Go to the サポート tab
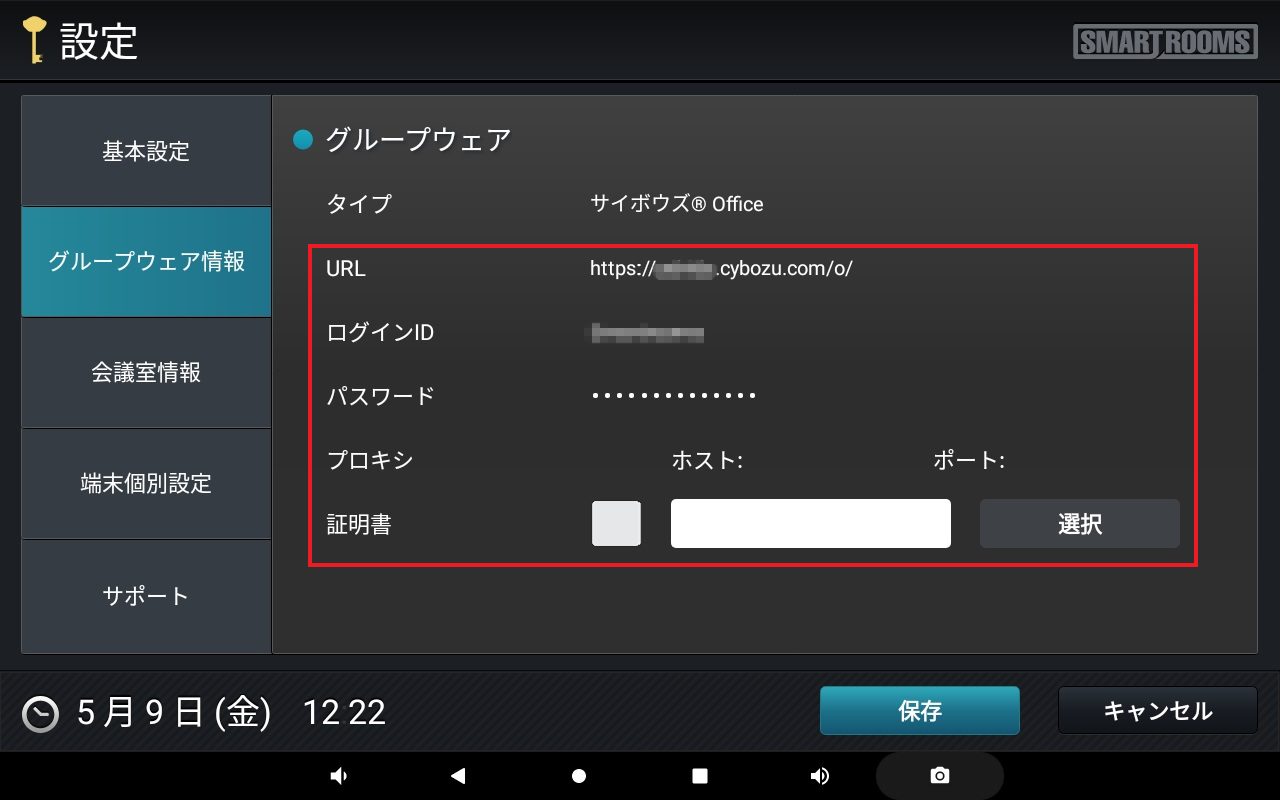This screenshot has width=1280, height=800. tap(146, 596)
